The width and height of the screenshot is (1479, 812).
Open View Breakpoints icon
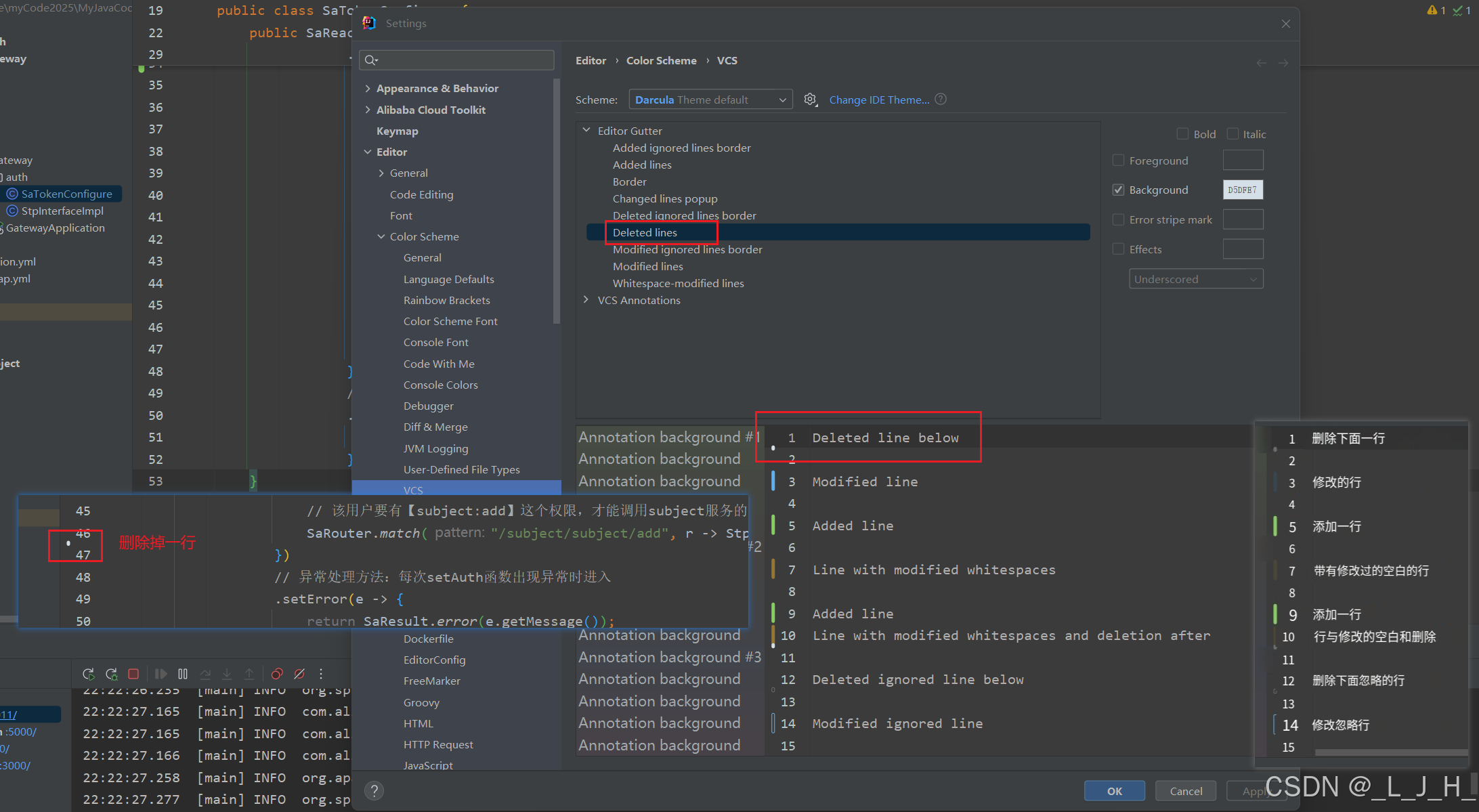(277, 674)
